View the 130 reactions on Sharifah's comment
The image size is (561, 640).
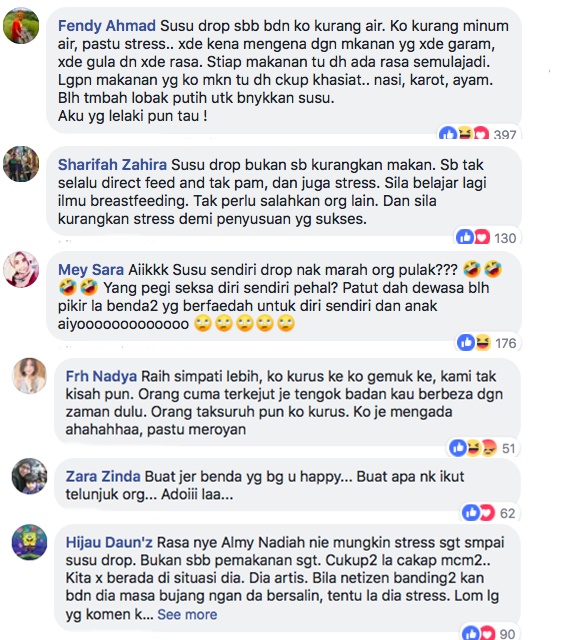tap(486, 238)
